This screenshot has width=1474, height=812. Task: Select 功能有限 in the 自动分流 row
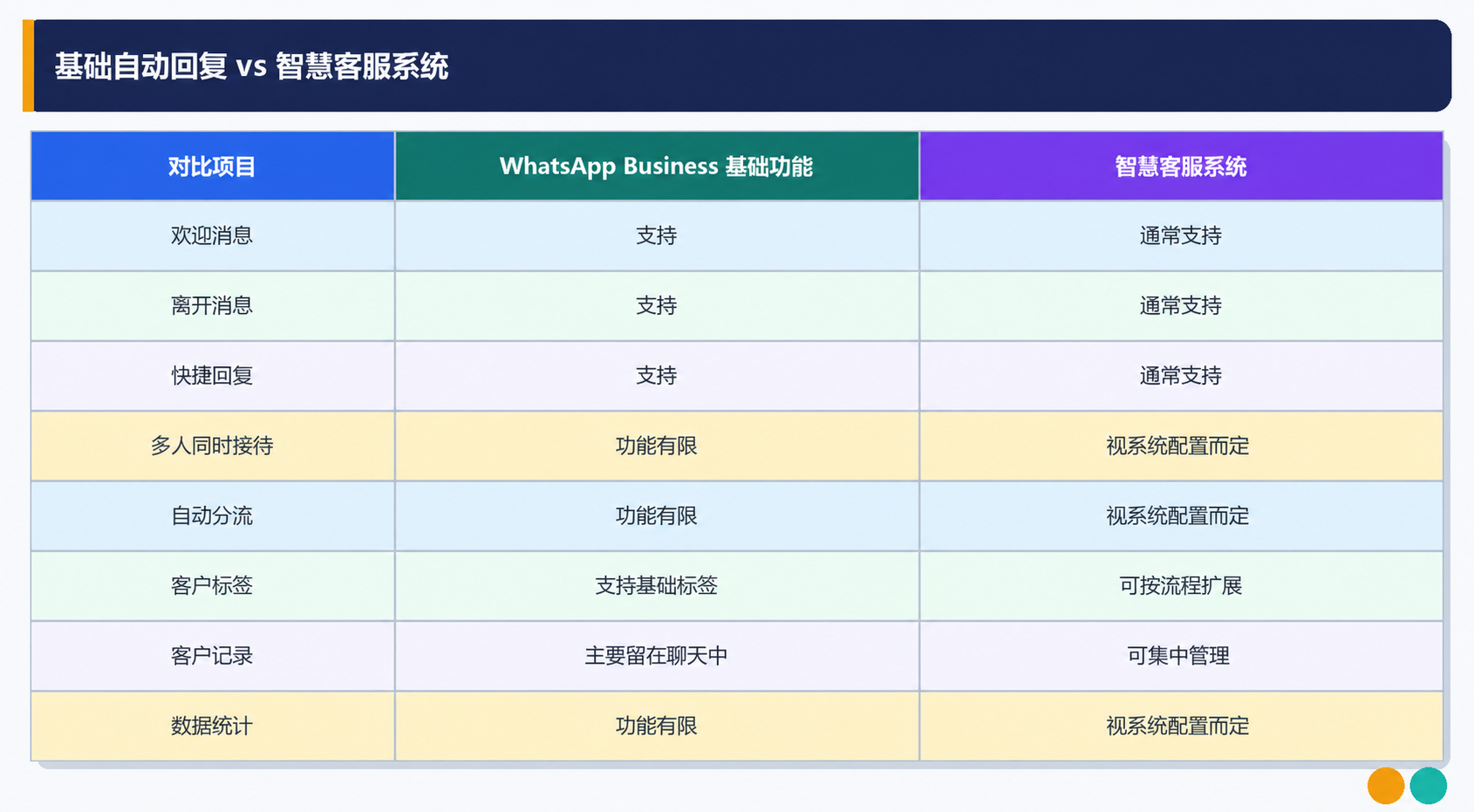[657, 515]
